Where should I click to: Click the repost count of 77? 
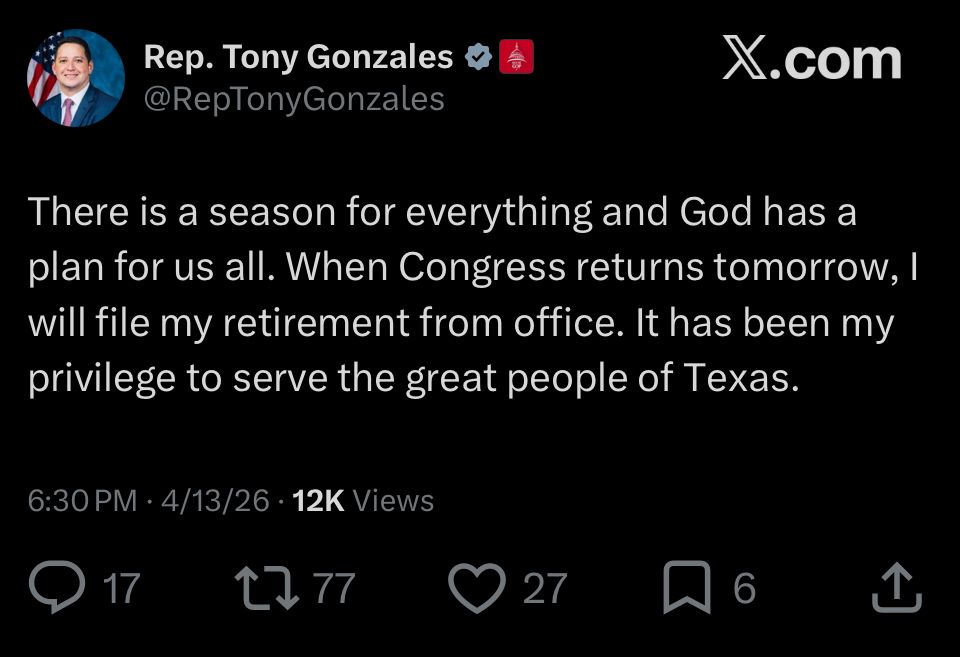coord(334,588)
